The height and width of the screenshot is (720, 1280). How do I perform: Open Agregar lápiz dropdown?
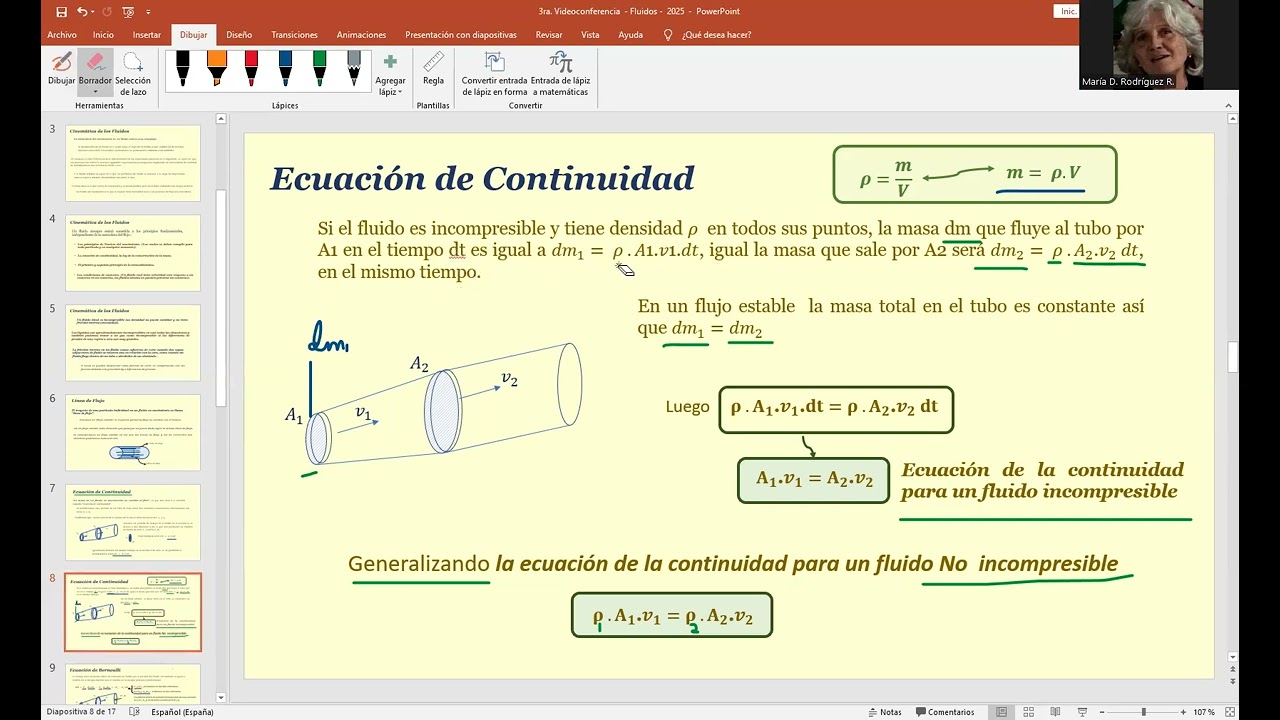[x=390, y=74]
